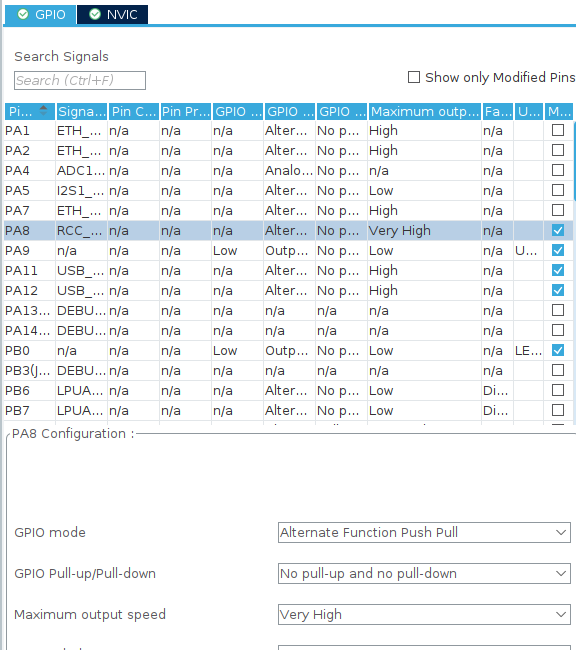576x650 pixels.
Task: Sort by the Pin Name column header
Action: [29, 112]
